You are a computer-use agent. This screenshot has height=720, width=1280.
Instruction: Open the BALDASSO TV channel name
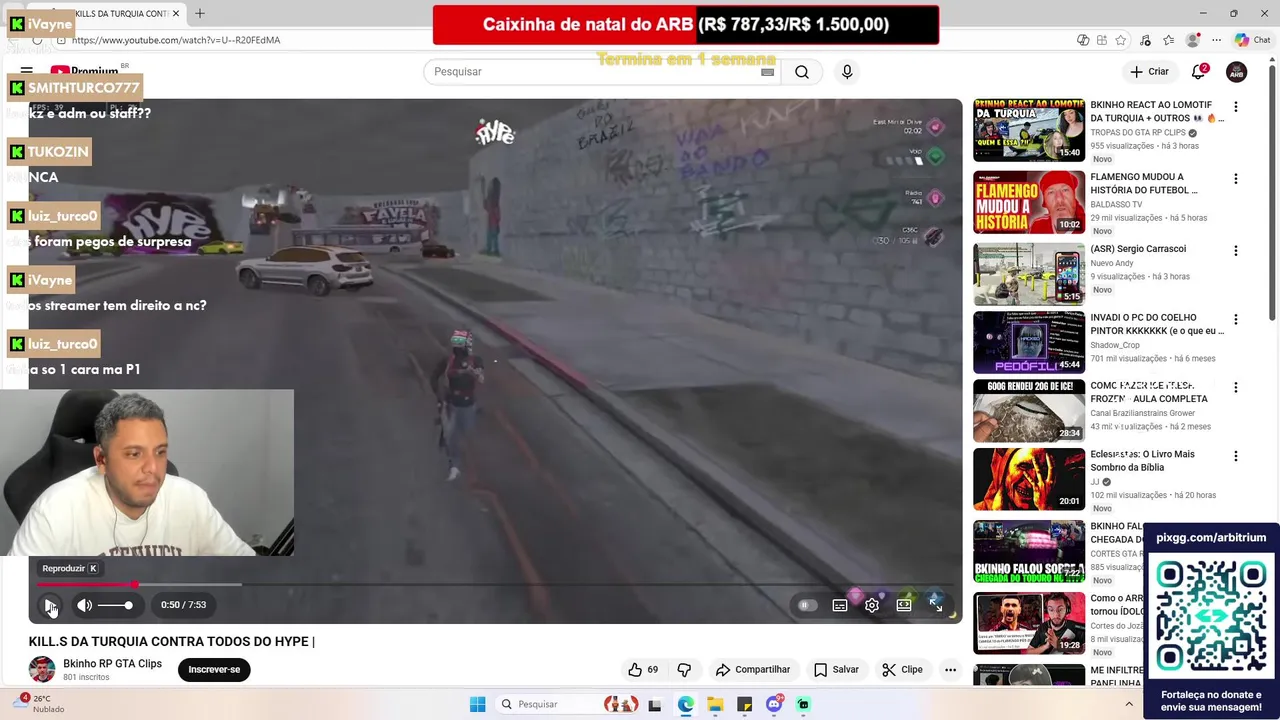pyautogui.click(x=1116, y=204)
